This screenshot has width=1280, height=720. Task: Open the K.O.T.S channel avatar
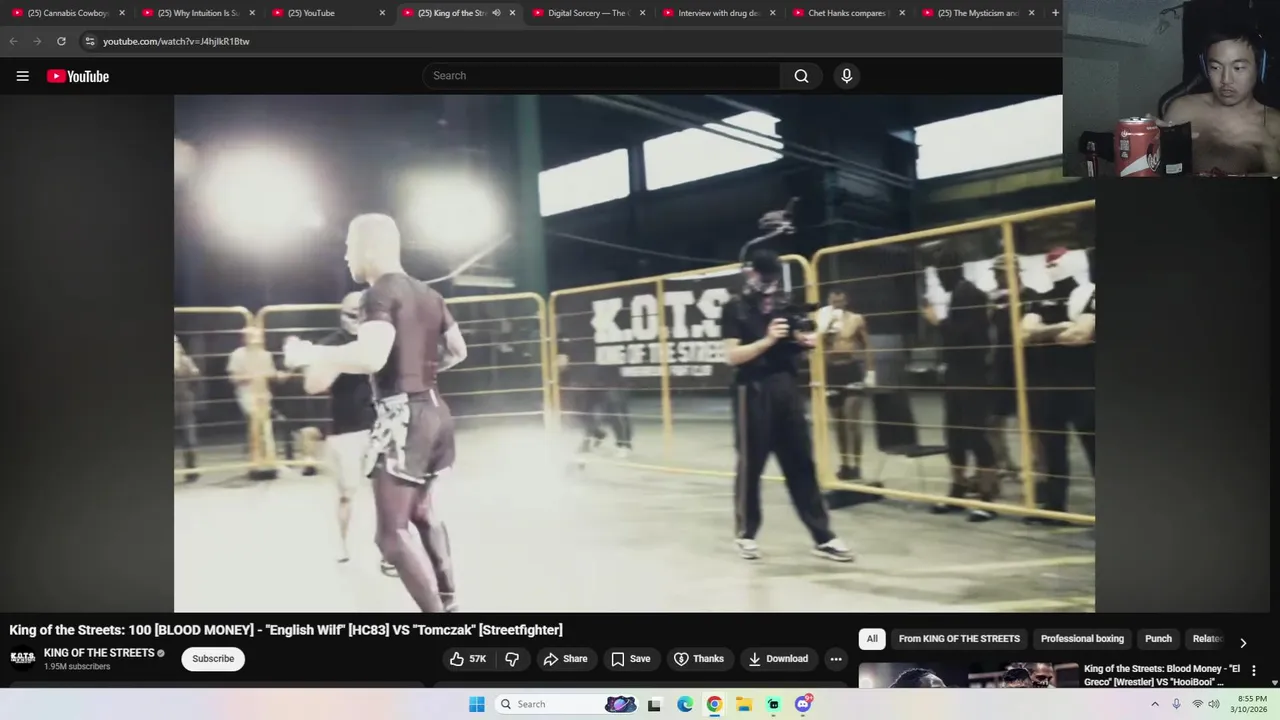click(22, 658)
